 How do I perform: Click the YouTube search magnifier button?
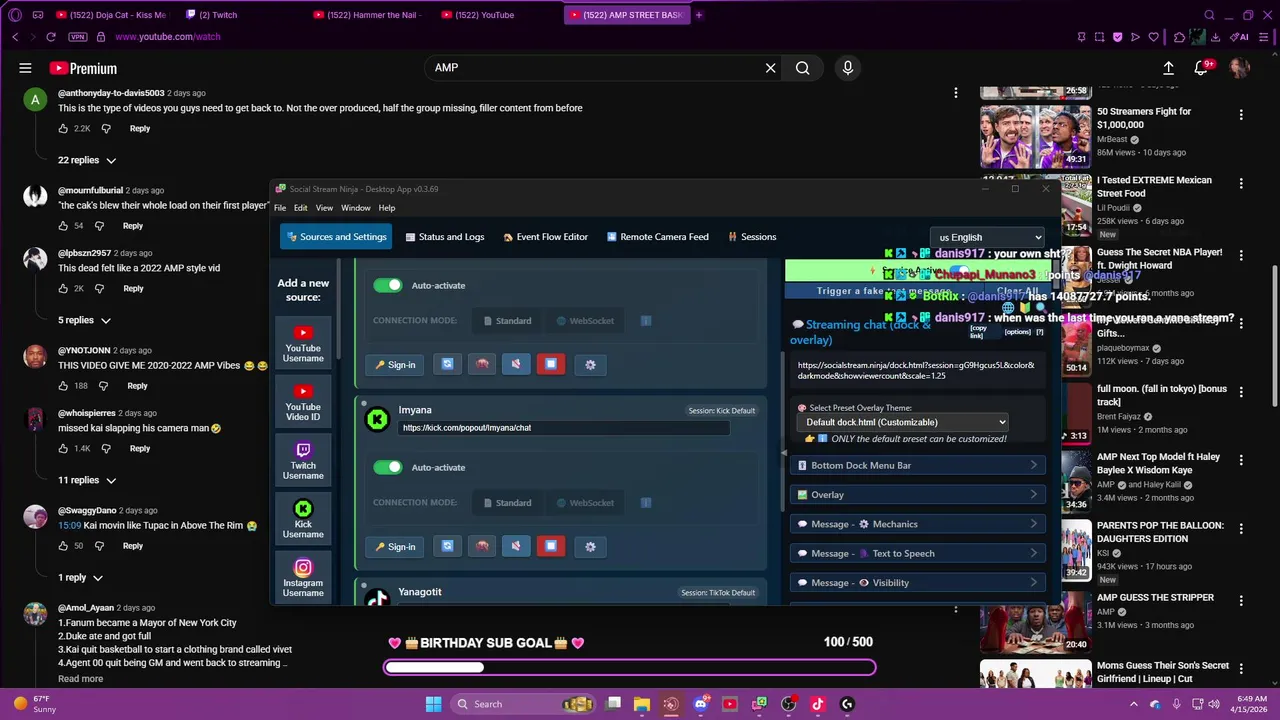coord(802,68)
